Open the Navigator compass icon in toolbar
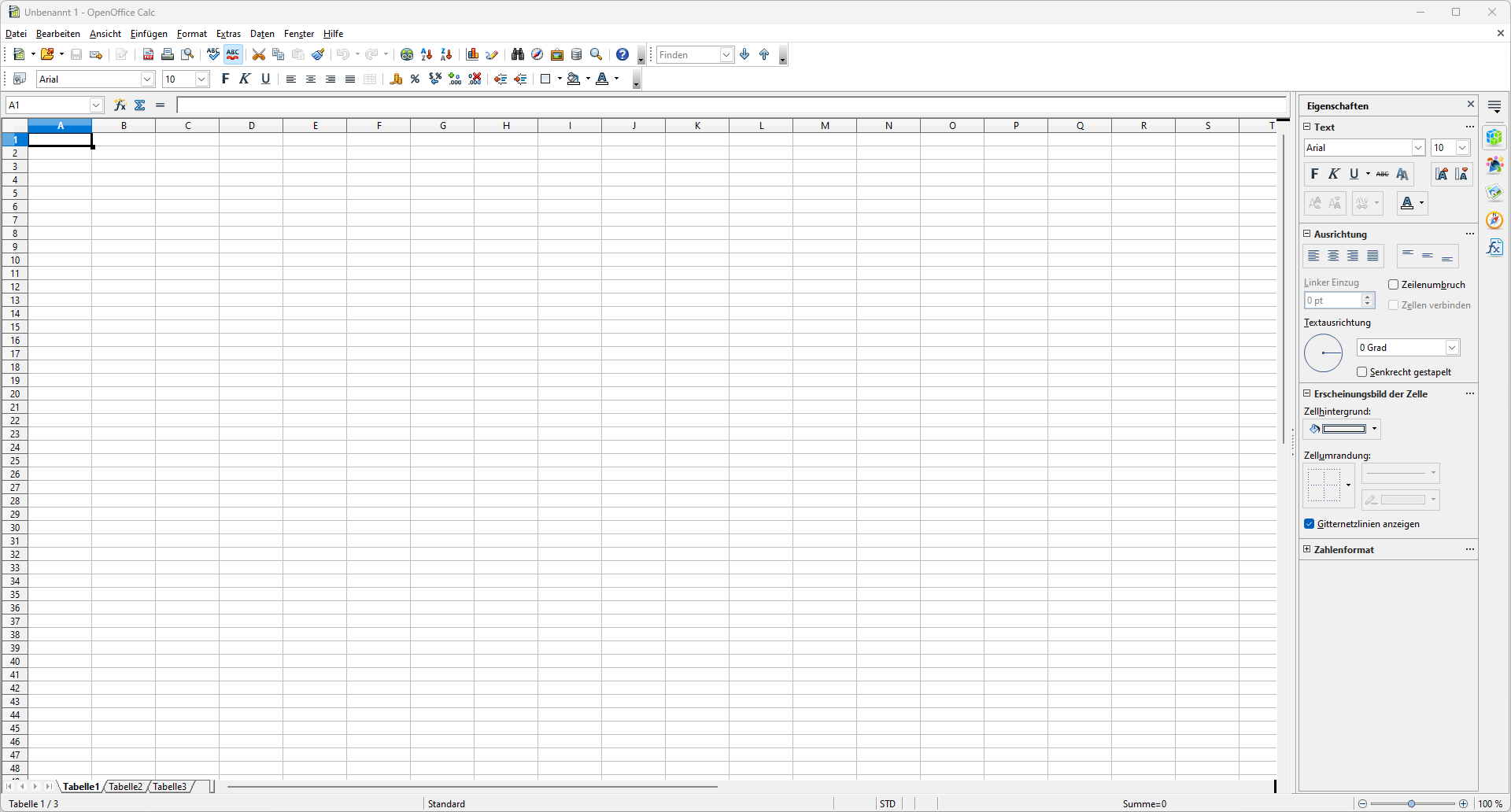Viewport: 1511px width, 812px height. [537, 54]
